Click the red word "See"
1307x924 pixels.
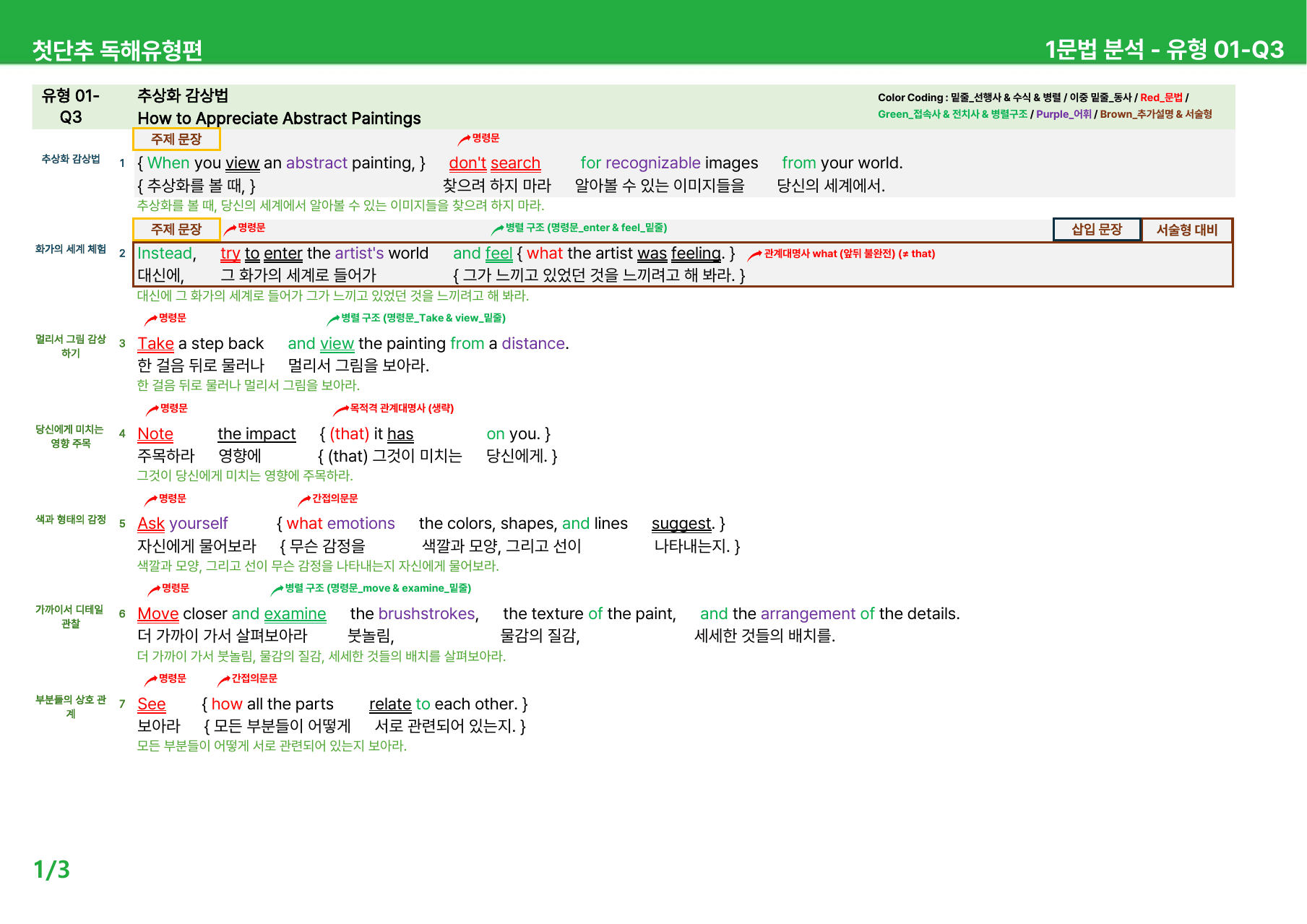(x=152, y=704)
